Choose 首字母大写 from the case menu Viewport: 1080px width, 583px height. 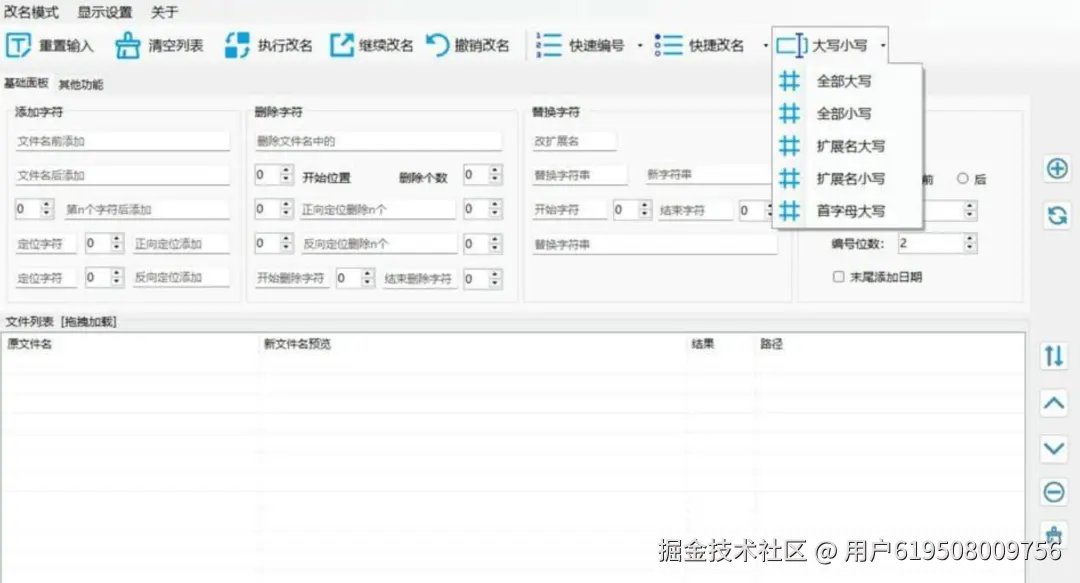coord(852,211)
